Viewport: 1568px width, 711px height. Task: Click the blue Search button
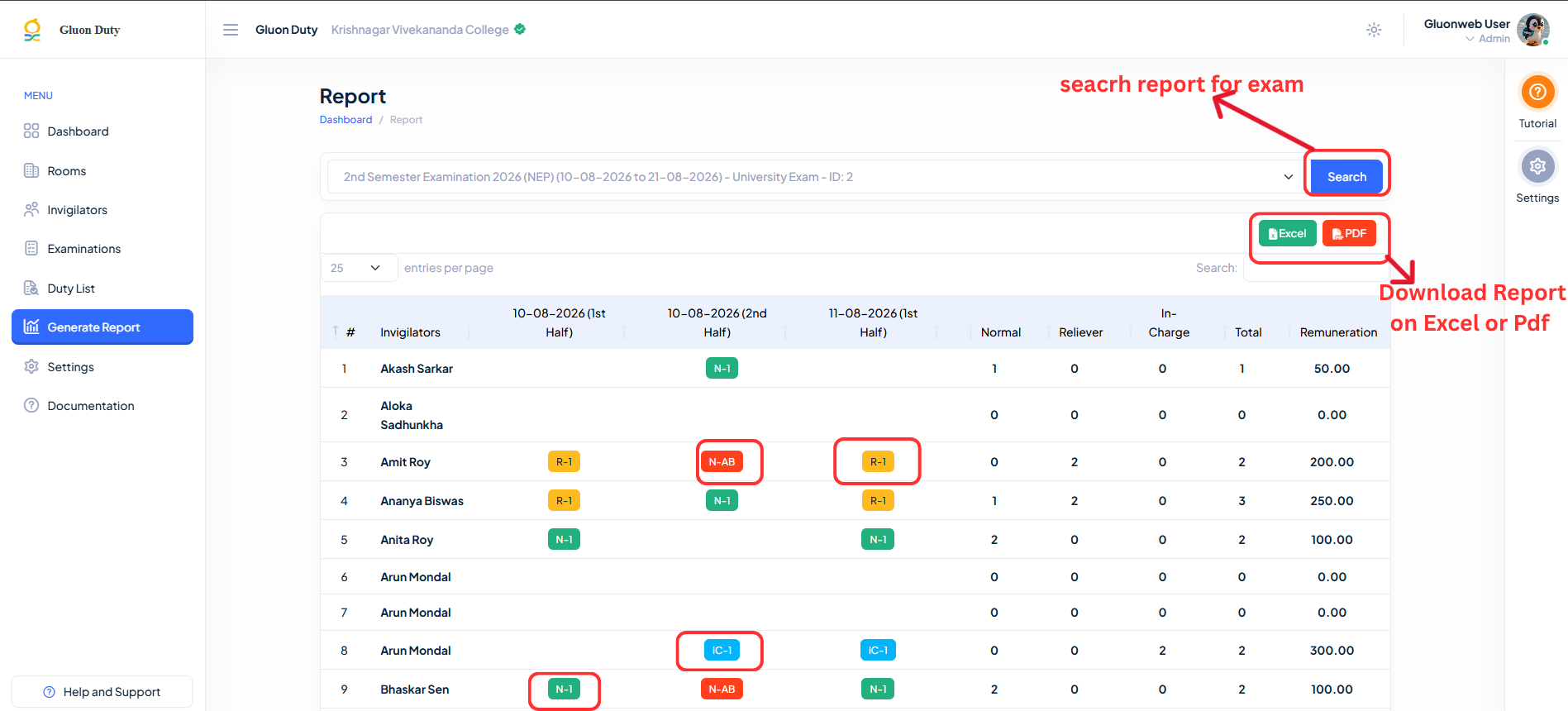click(x=1346, y=177)
